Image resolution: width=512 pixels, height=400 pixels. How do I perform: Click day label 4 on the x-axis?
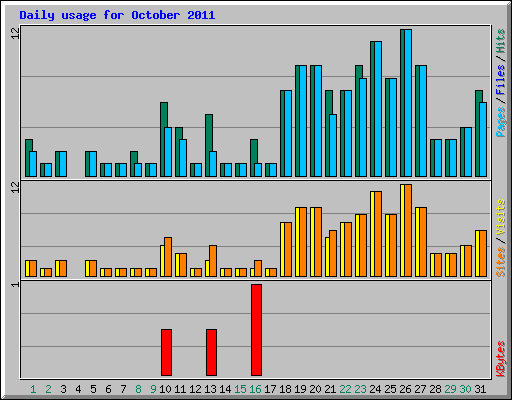point(78,389)
